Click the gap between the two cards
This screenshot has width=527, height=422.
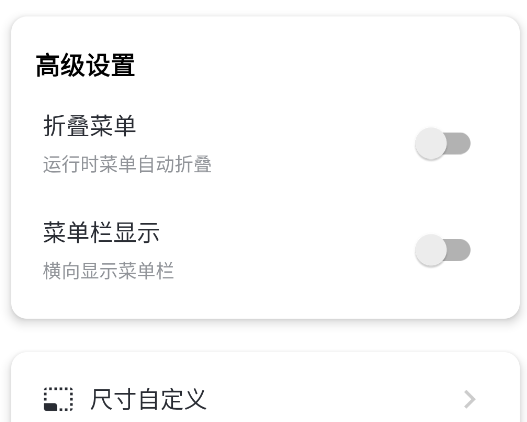click(266, 335)
